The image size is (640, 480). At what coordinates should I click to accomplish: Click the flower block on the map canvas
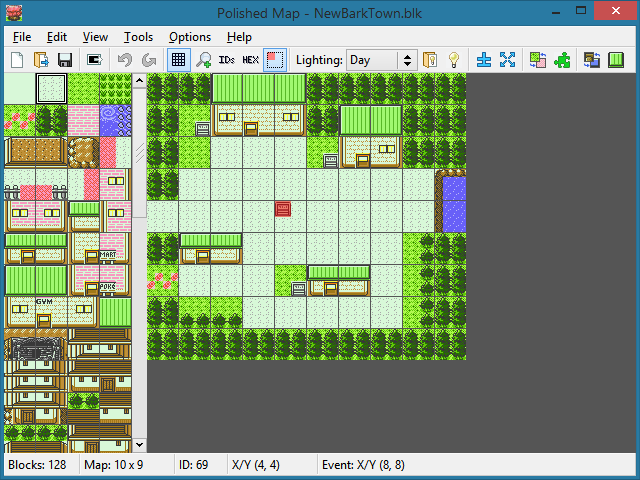click(x=162, y=280)
